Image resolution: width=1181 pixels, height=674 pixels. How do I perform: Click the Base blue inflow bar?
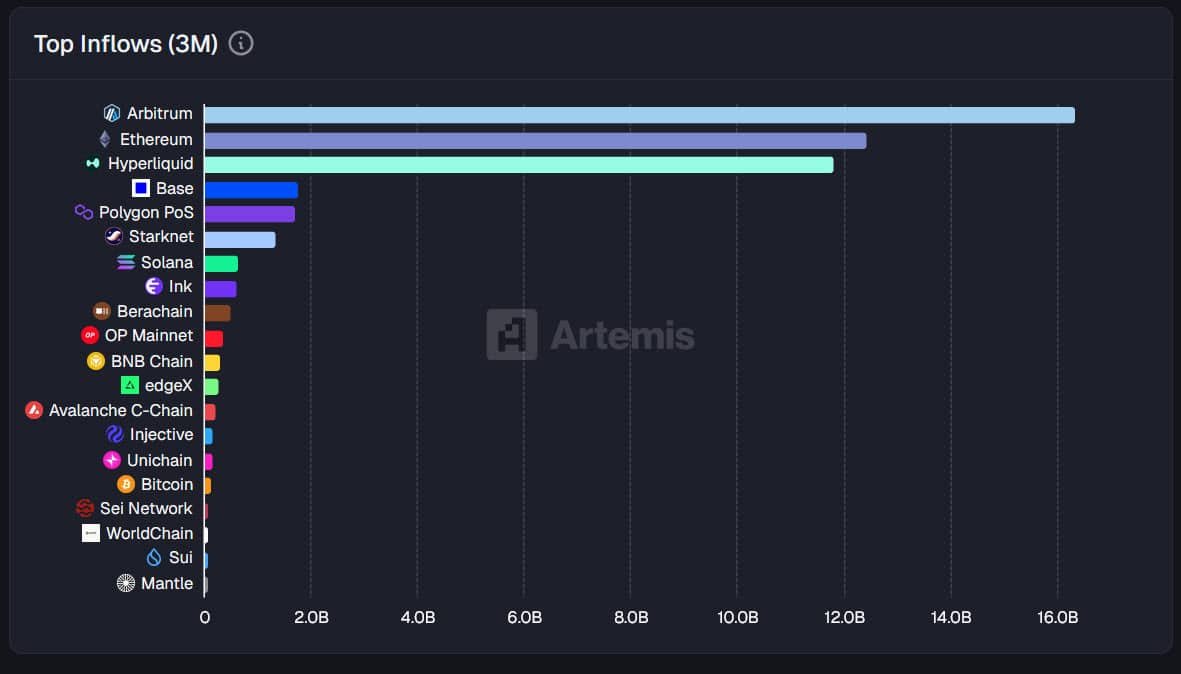click(x=251, y=189)
